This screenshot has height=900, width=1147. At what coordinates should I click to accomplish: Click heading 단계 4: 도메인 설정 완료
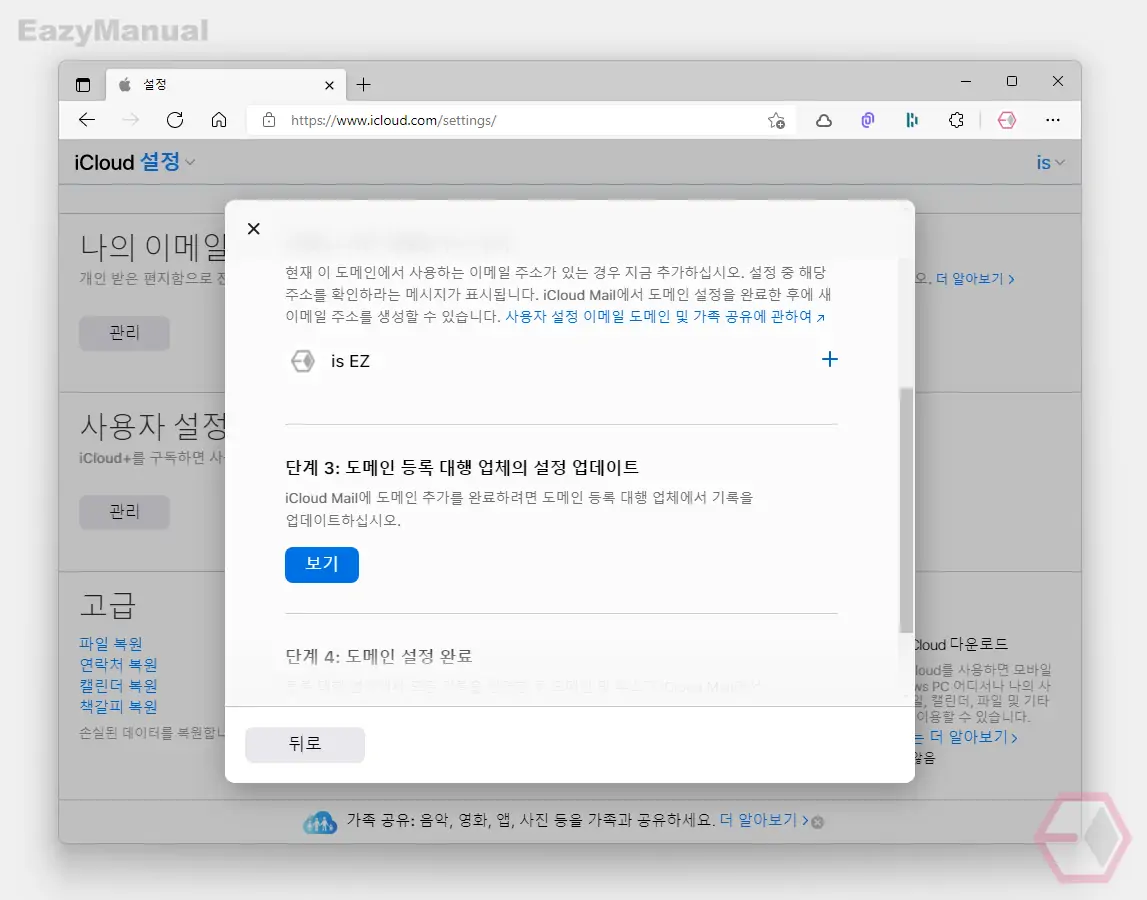click(x=379, y=656)
